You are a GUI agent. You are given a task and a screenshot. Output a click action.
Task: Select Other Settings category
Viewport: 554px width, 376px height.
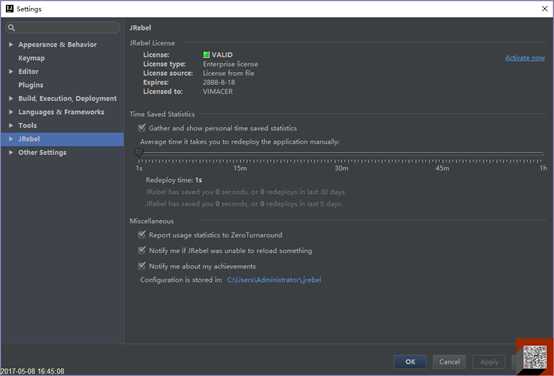pyautogui.click(x=42, y=153)
